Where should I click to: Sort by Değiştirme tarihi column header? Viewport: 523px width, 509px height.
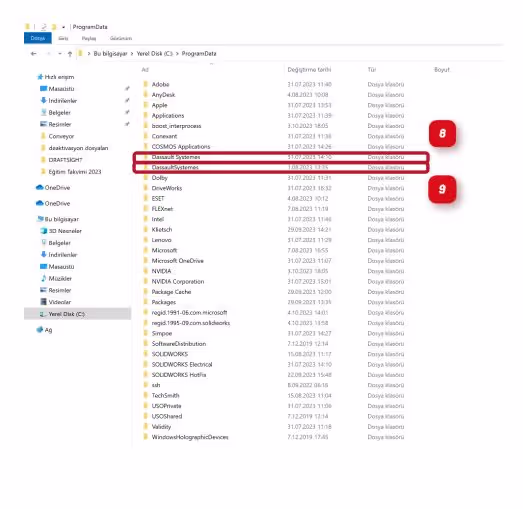point(309,69)
